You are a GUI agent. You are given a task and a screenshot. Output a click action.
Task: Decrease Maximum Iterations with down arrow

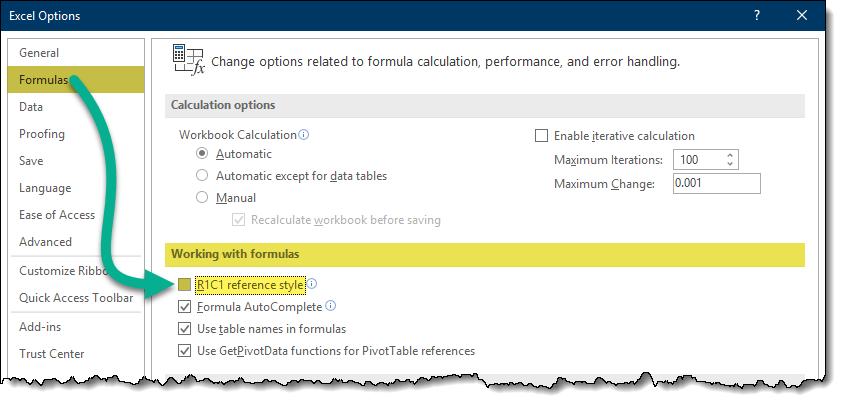[731, 164]
